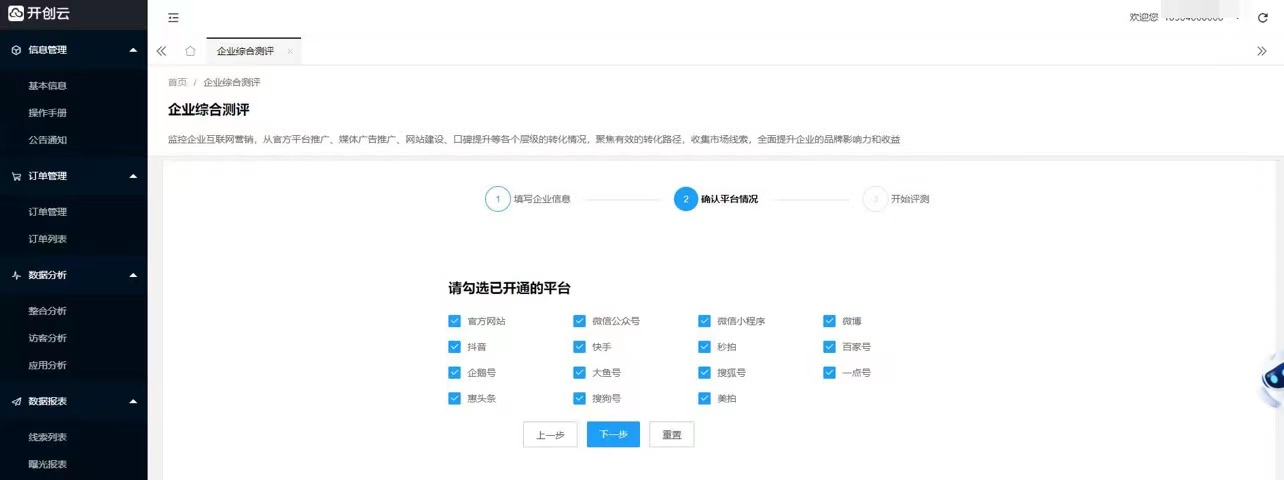Click step 1 circle 填写企业信息
The image size is (1284, 480).
[x=497, y=199]
